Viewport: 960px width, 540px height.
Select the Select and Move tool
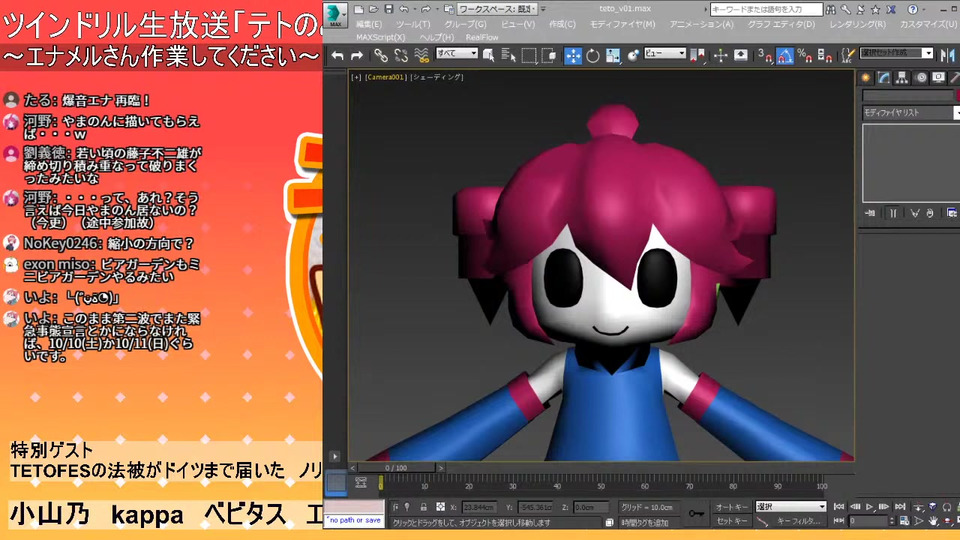[573, 56]
